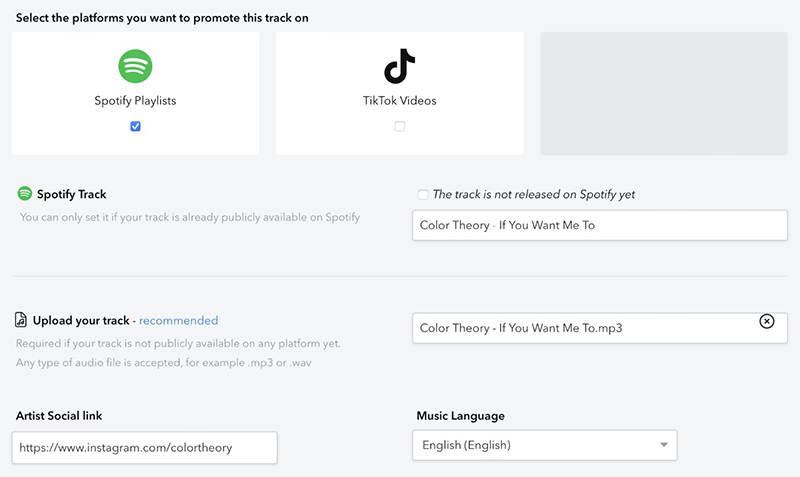Click the 'Spotify Playlists' label text
Screen dimensions: 800x477
[x=135, y=101]
